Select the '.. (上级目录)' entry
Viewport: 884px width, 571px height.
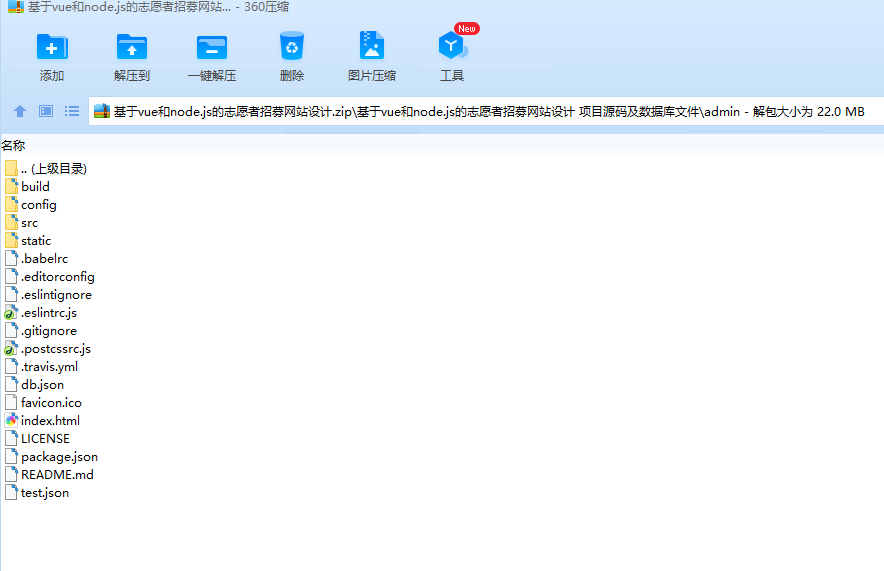pos(54,169)
